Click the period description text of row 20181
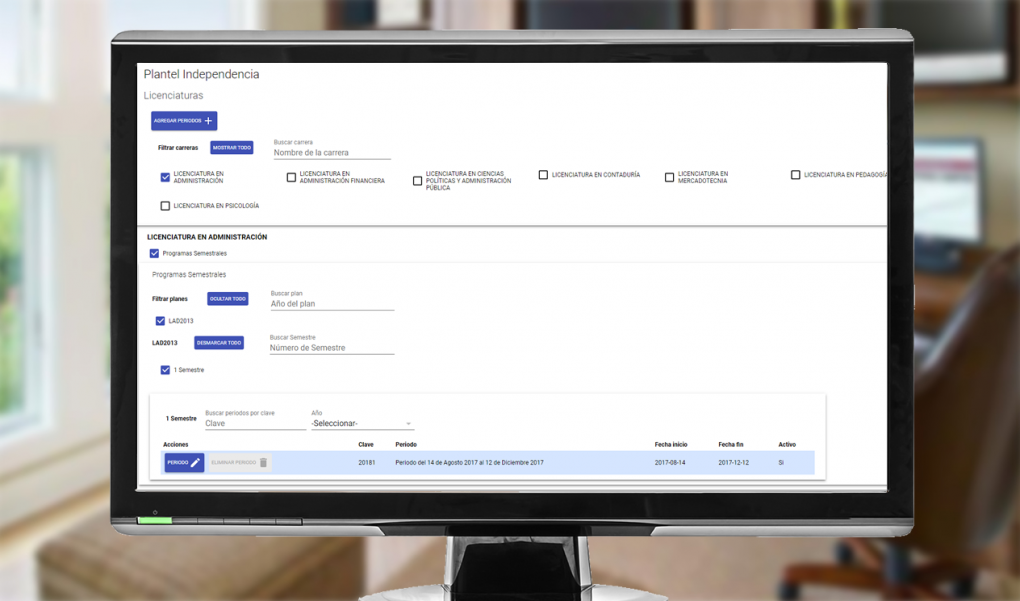Viewport: 1020px width, 601px height. [469, 463]
